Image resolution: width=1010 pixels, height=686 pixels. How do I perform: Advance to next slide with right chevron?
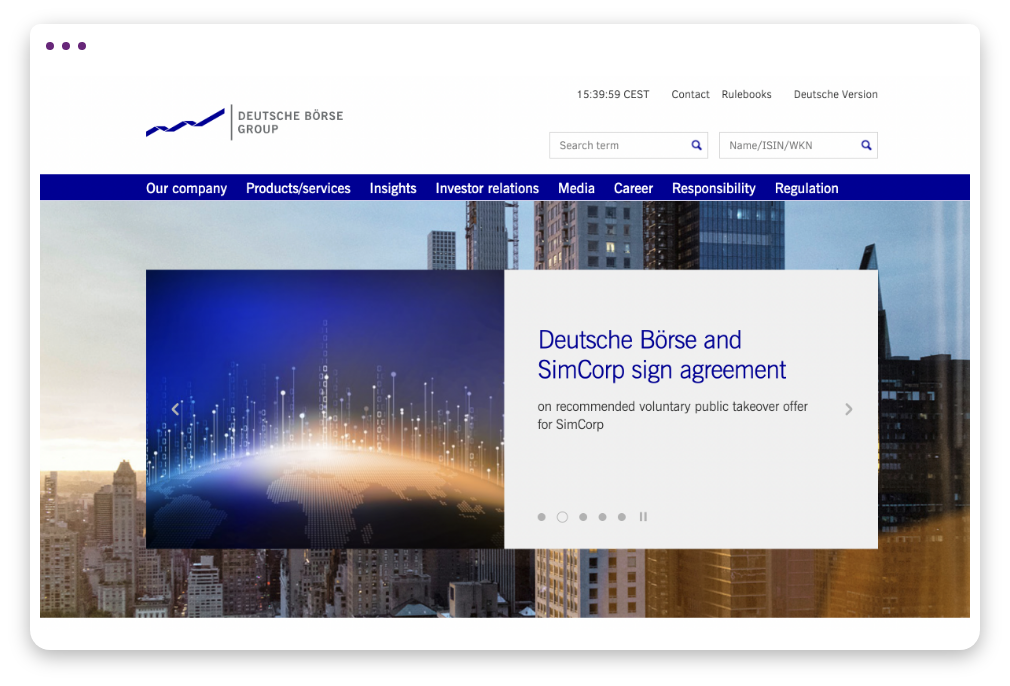point(848,409)
